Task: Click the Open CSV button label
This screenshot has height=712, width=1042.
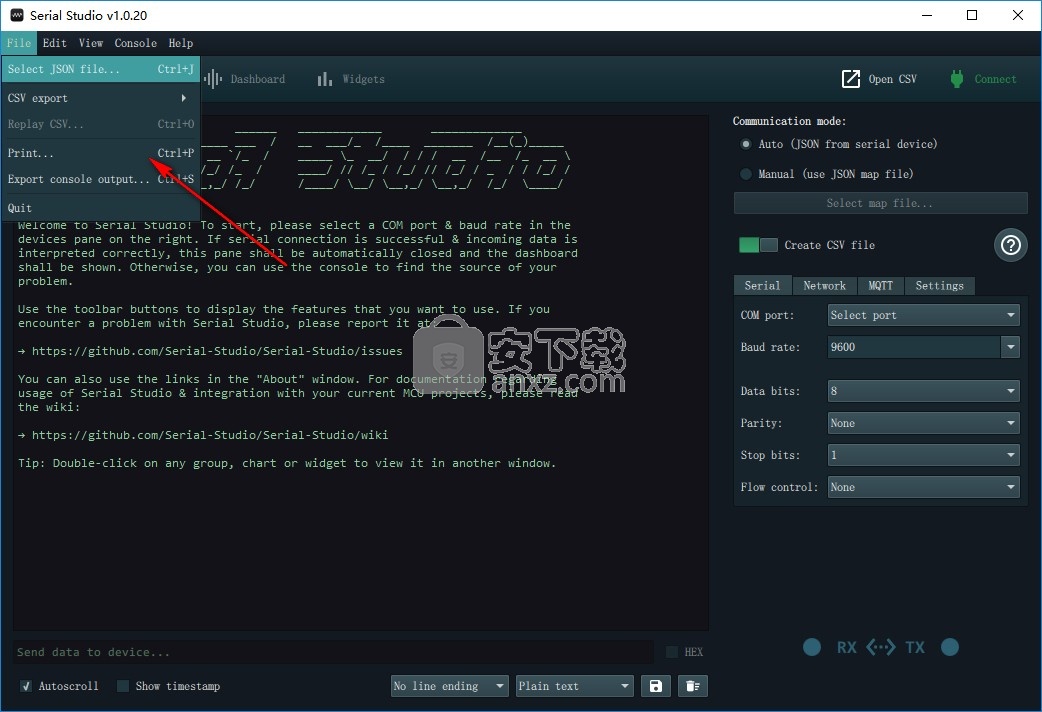Action: pos(892,79)
